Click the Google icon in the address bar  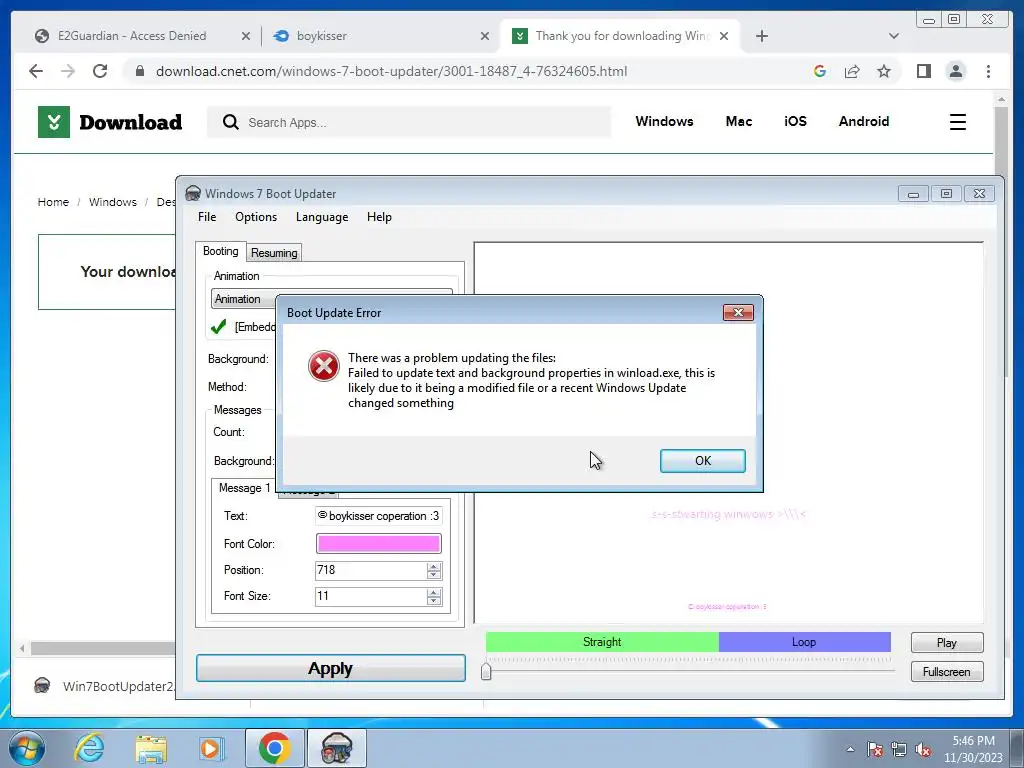pos(820,71)
